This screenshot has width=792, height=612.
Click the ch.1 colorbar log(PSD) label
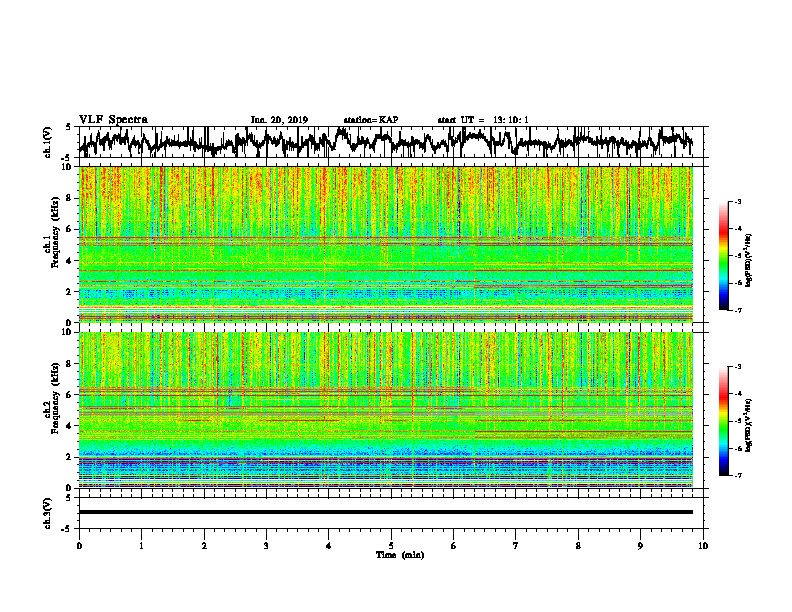(x=749, y=260)
